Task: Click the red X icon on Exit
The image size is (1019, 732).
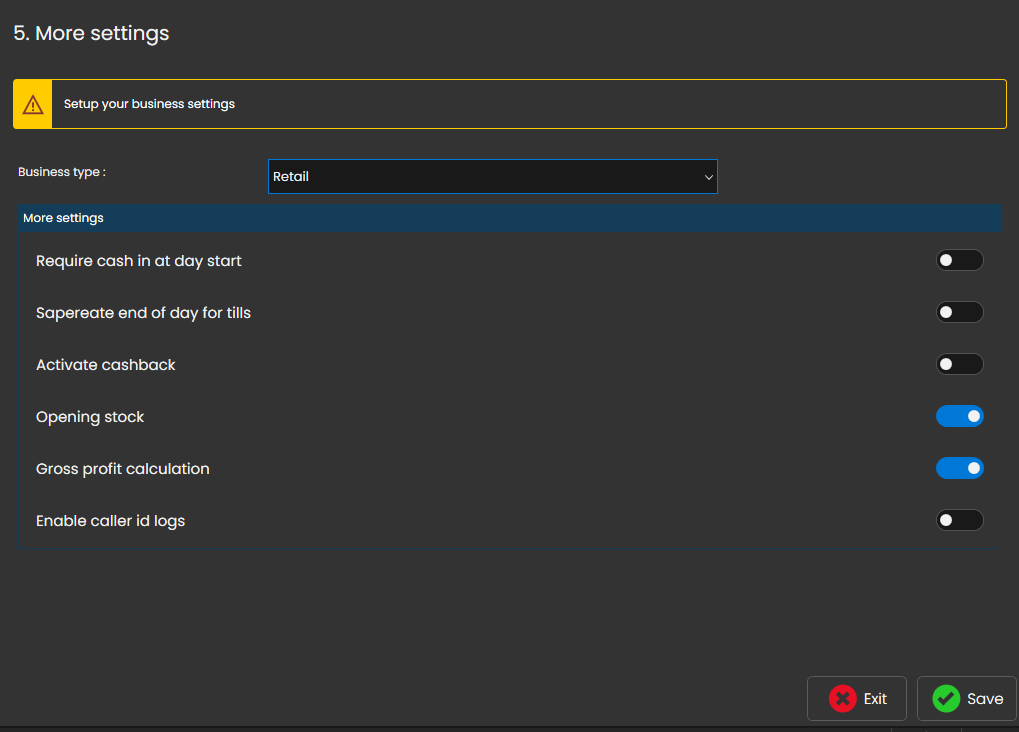Action: tap(843, 699)
